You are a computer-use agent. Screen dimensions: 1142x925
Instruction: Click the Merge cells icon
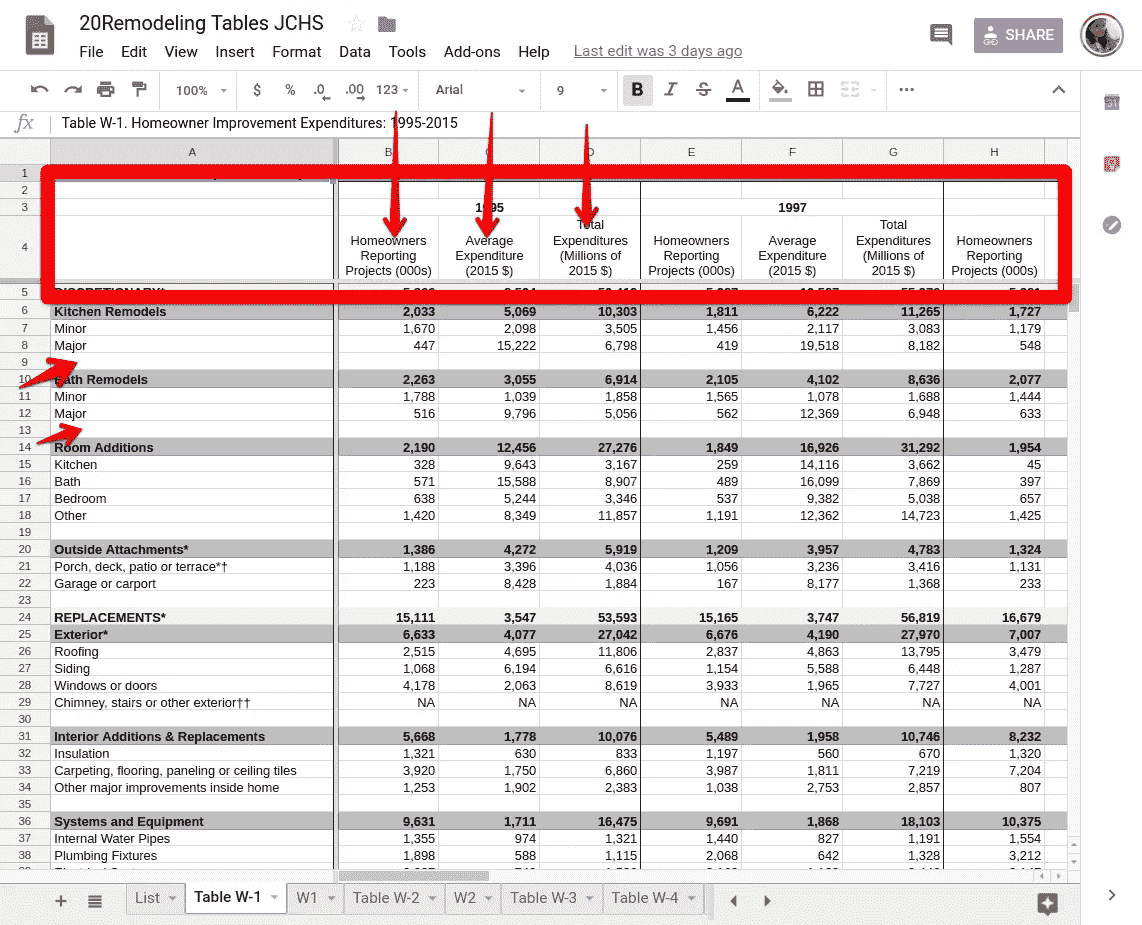[x=849, y=90]
